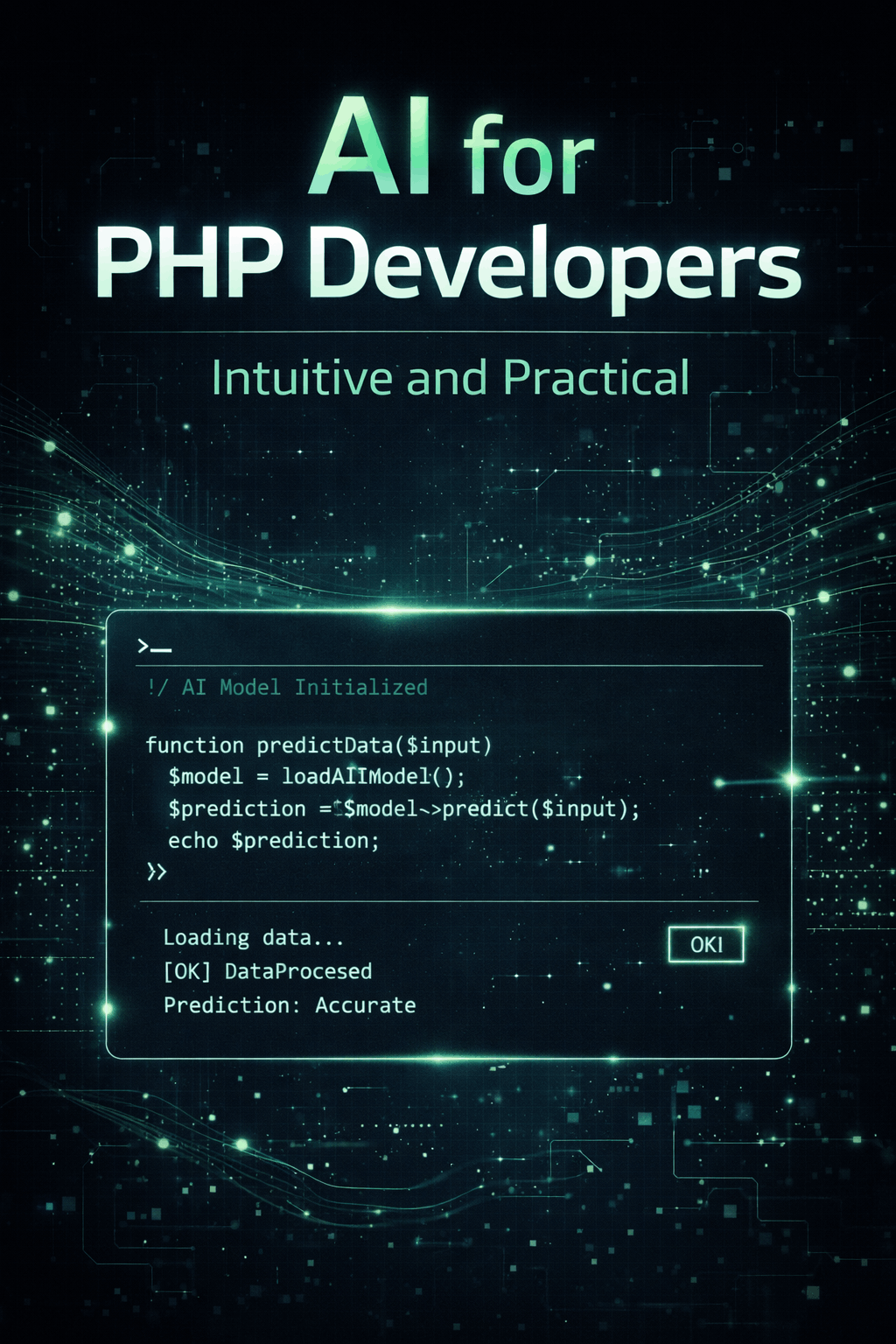The image size is (896, 1344).
Task: Expand the ">>" code section
Action: [155, 871]
